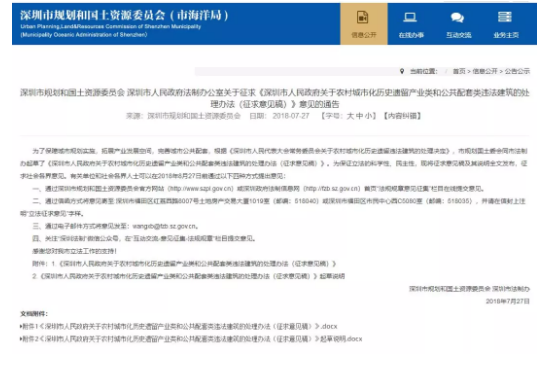550x365 pixels.
Task: Click attachment list item 2 起草说明 in body
Action: [188, 276]
